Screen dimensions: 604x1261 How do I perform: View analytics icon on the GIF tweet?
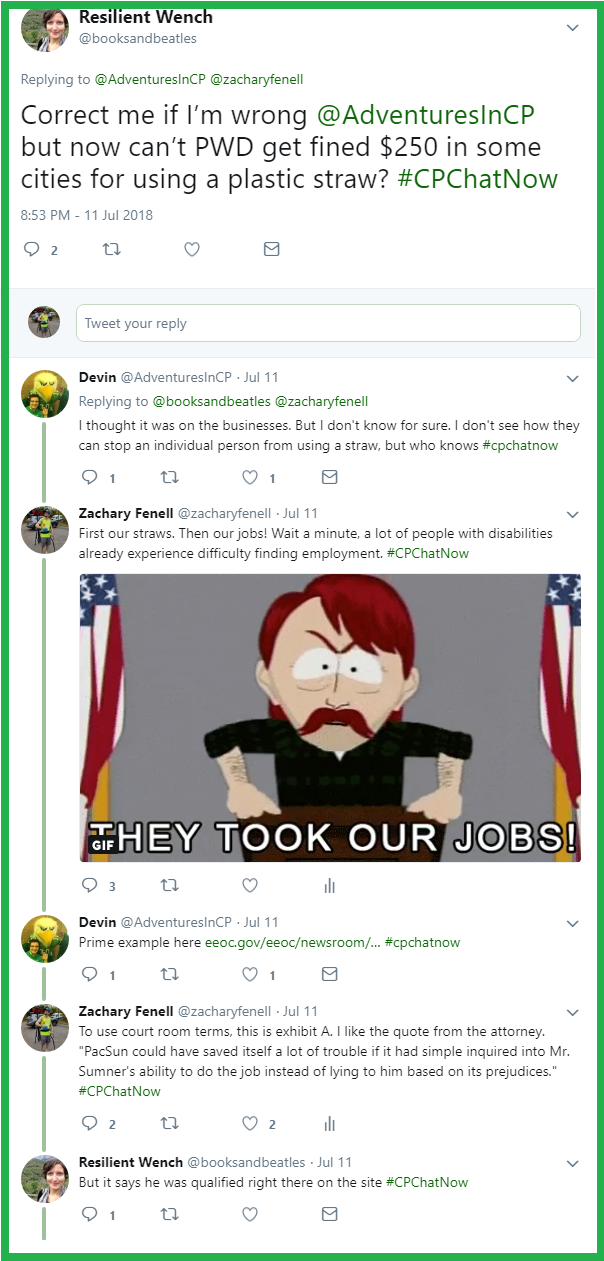pyautogui.click(x=329, y=885)
